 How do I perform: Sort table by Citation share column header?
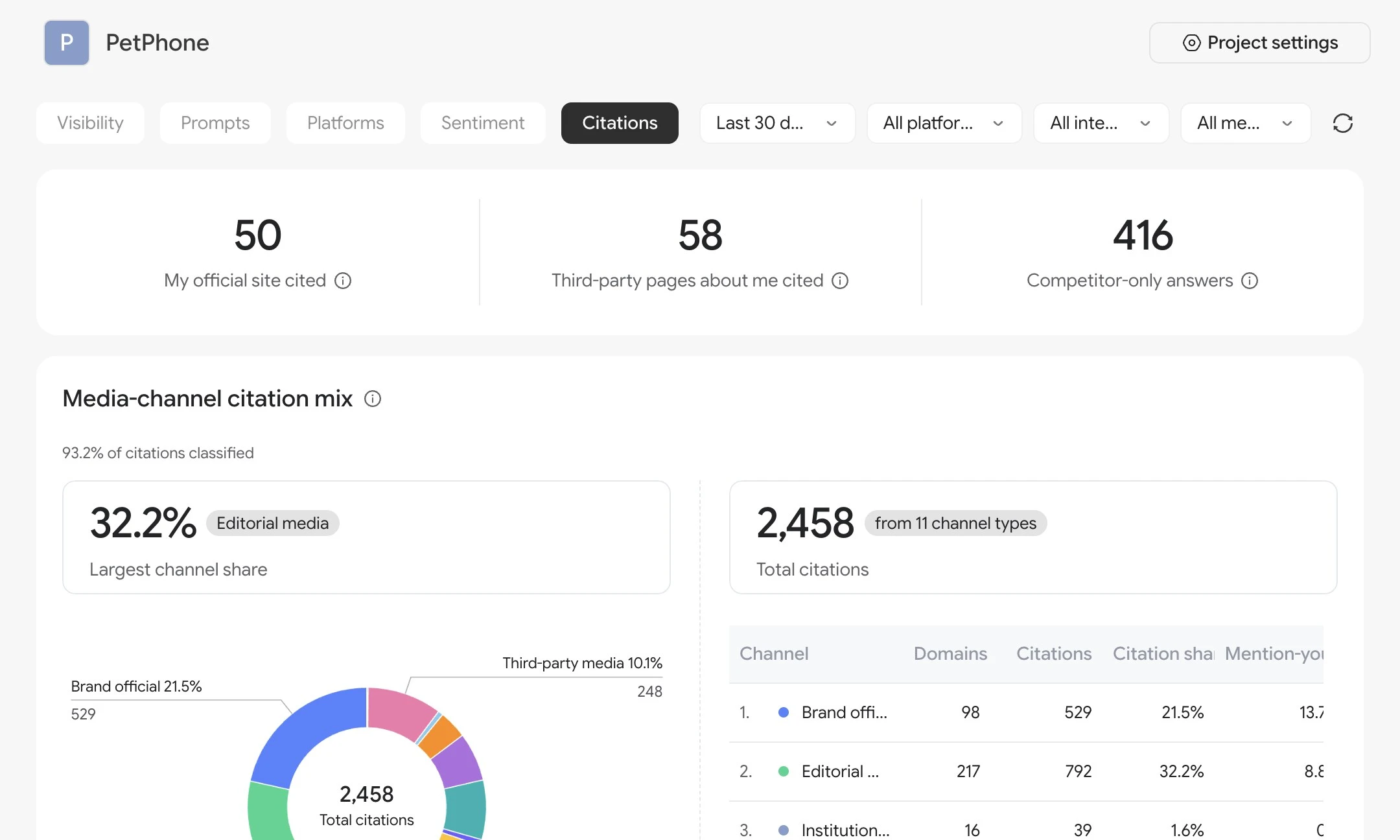click(x=1163, y=654)
